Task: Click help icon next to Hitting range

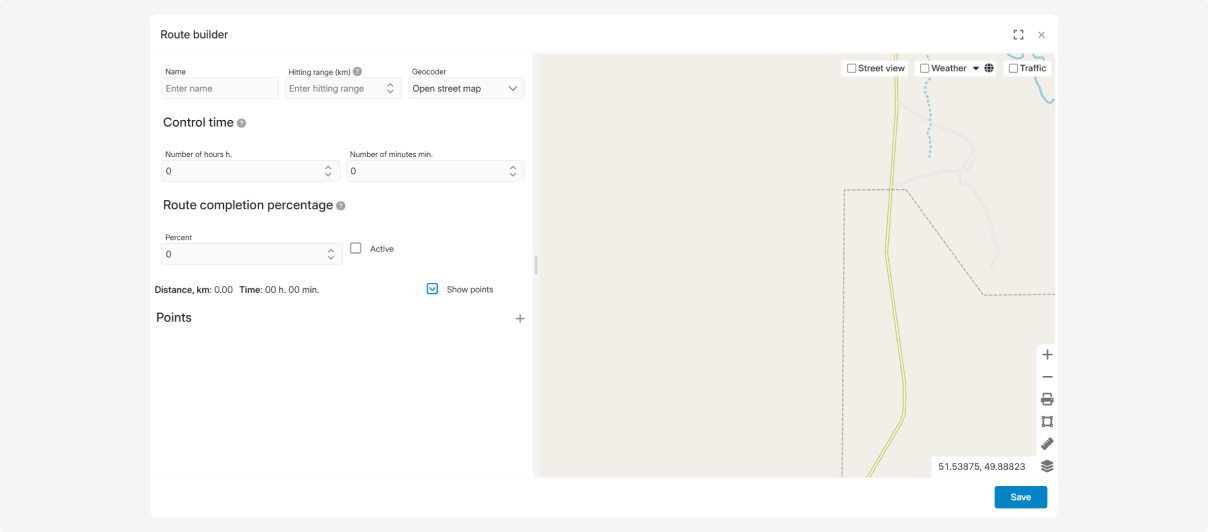Action: click(357, 72)
